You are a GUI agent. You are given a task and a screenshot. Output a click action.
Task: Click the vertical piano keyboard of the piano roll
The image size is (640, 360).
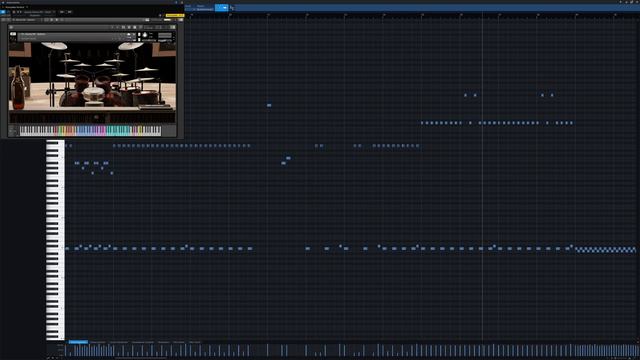click(55, 240)
